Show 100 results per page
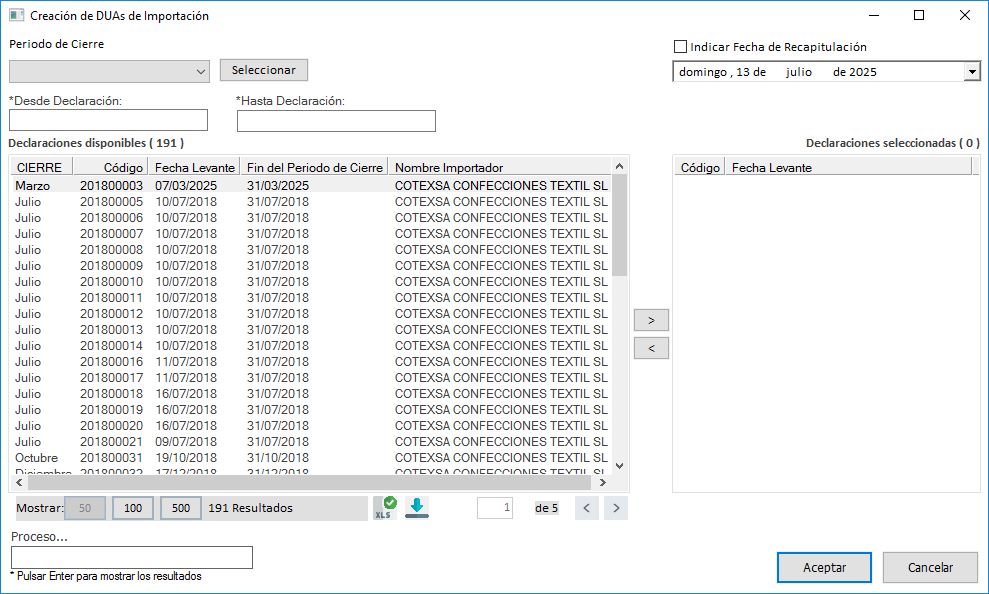The width and height of the screenshot is (989, 594). (132, 508)
